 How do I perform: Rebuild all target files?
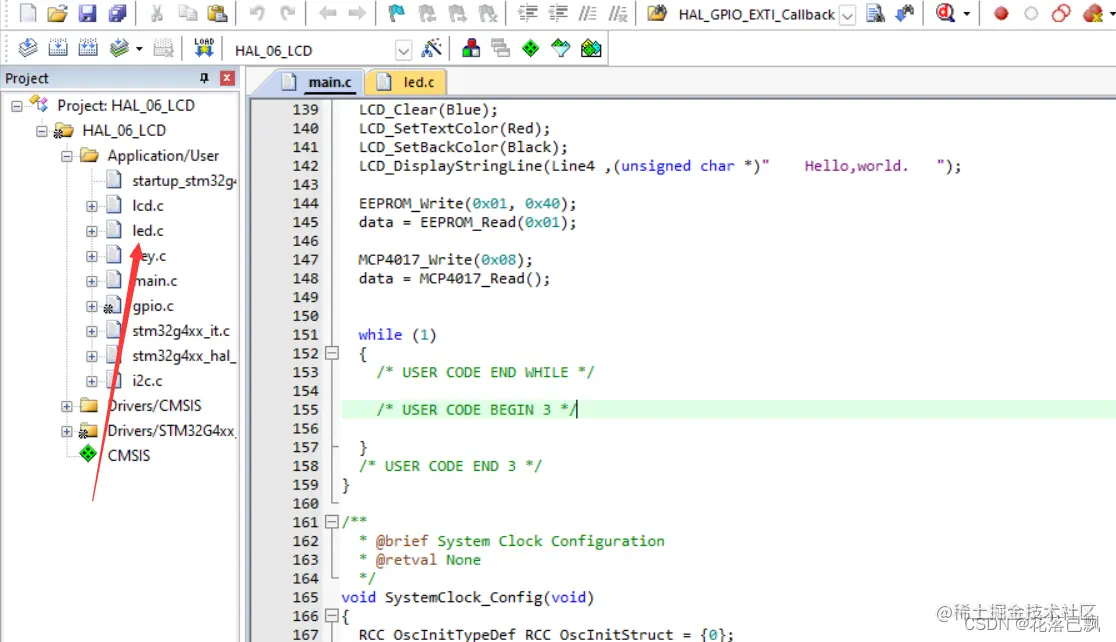[x=88, y=48]
